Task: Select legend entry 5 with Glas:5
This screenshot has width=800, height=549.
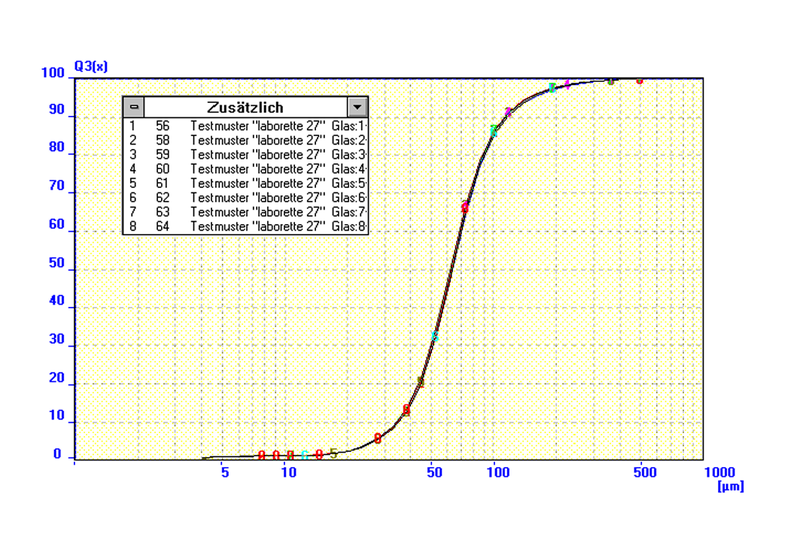Action: click(x=247, y=184)
